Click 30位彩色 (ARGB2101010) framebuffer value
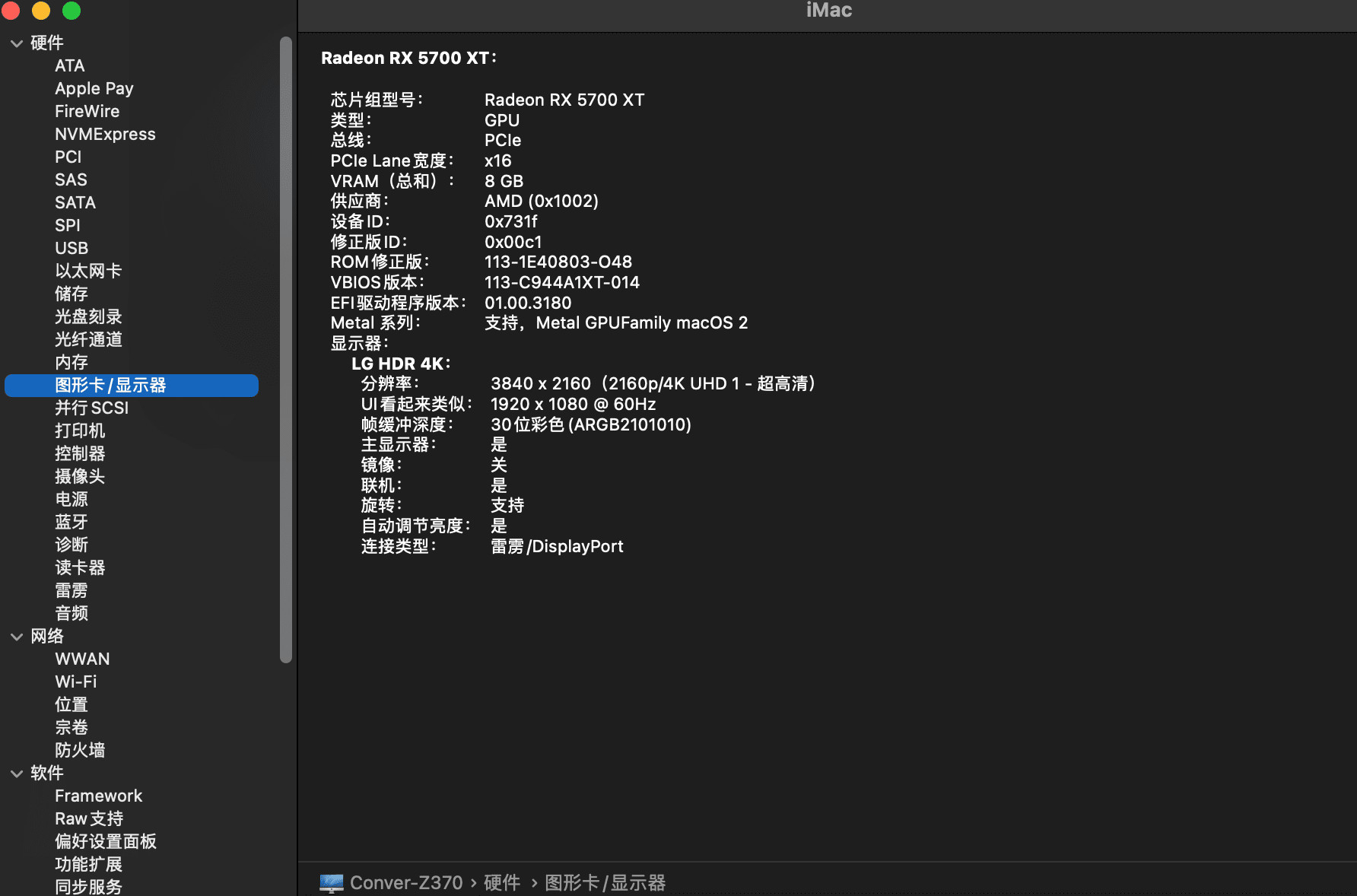The width and height of the screenshot is (1357, 896). pyautogui.click(x=591, y=424)
